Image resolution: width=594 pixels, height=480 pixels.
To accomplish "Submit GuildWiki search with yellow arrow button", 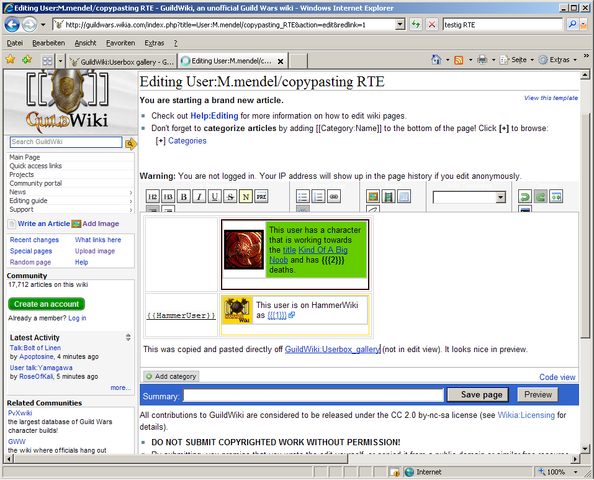I will coord(131,144).
